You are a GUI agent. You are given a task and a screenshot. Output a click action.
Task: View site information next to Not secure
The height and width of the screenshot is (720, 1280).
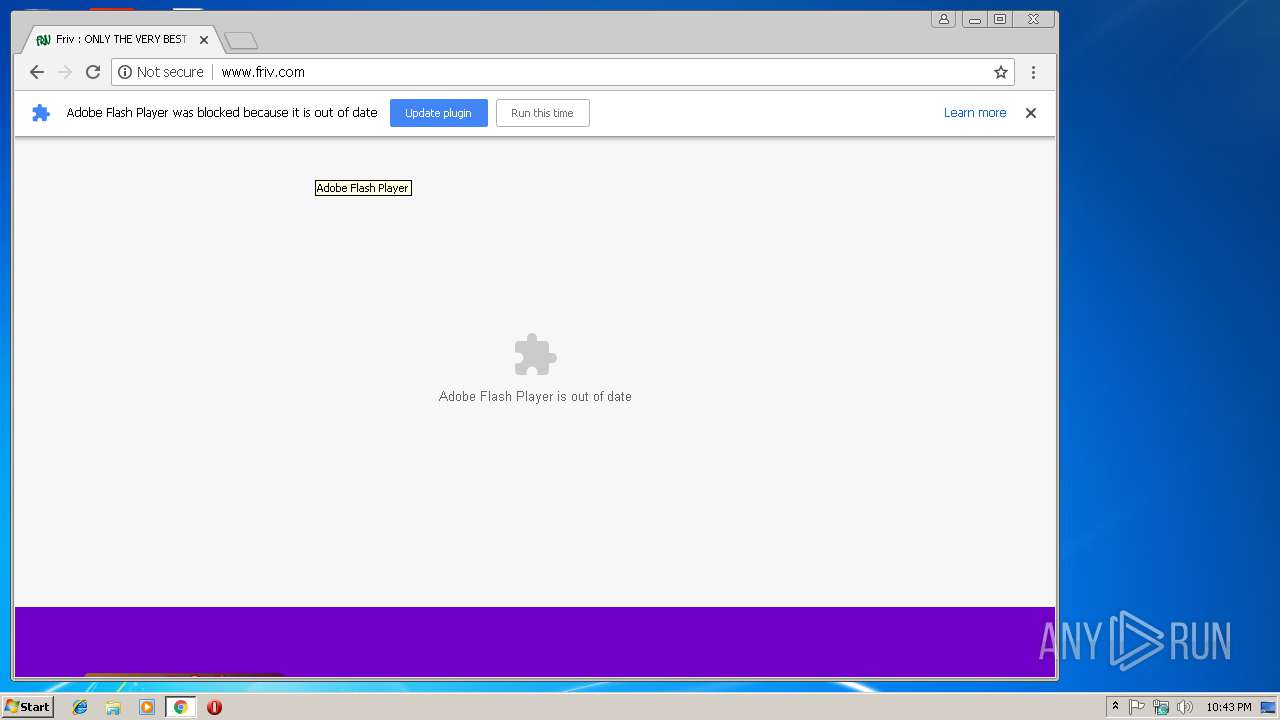pos(125,72)
